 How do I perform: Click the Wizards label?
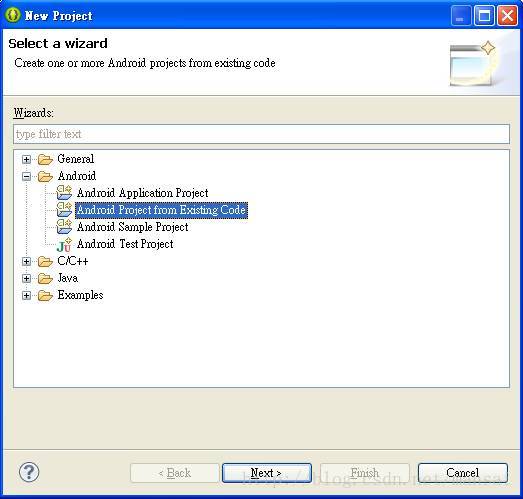33,113
